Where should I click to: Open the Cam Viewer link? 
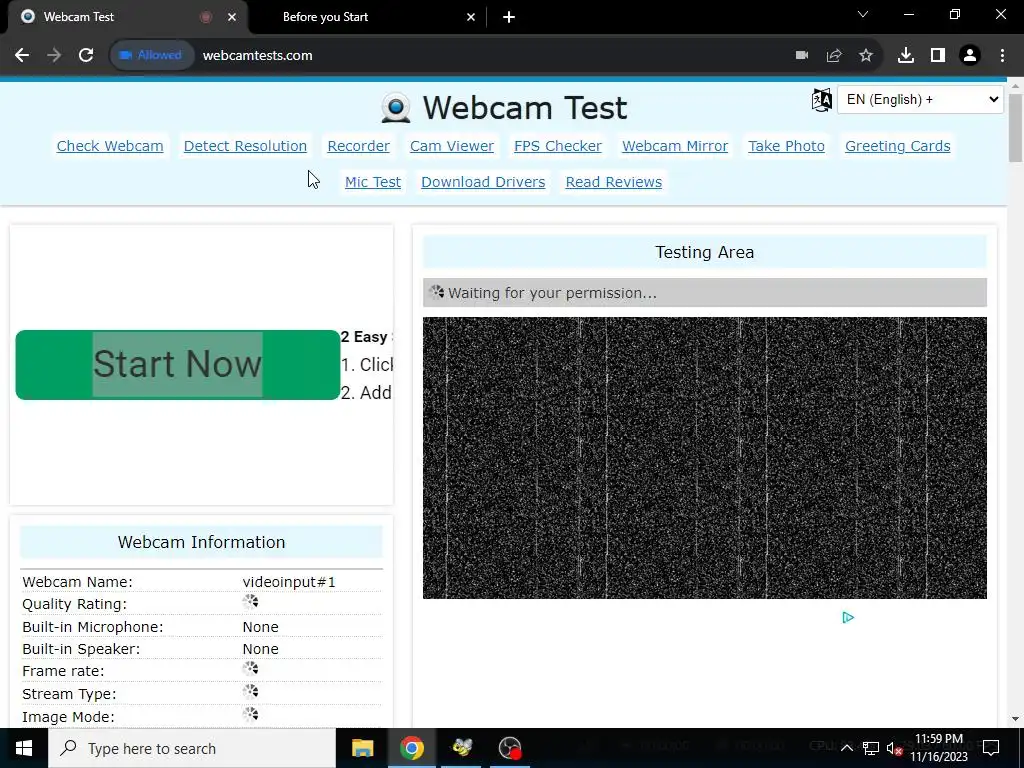[x=452, y=146]
